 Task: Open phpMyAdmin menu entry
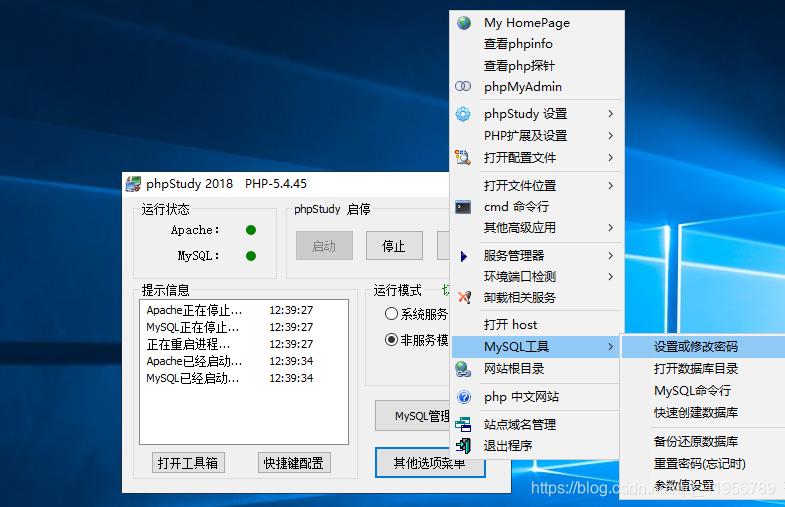[537, 87]
